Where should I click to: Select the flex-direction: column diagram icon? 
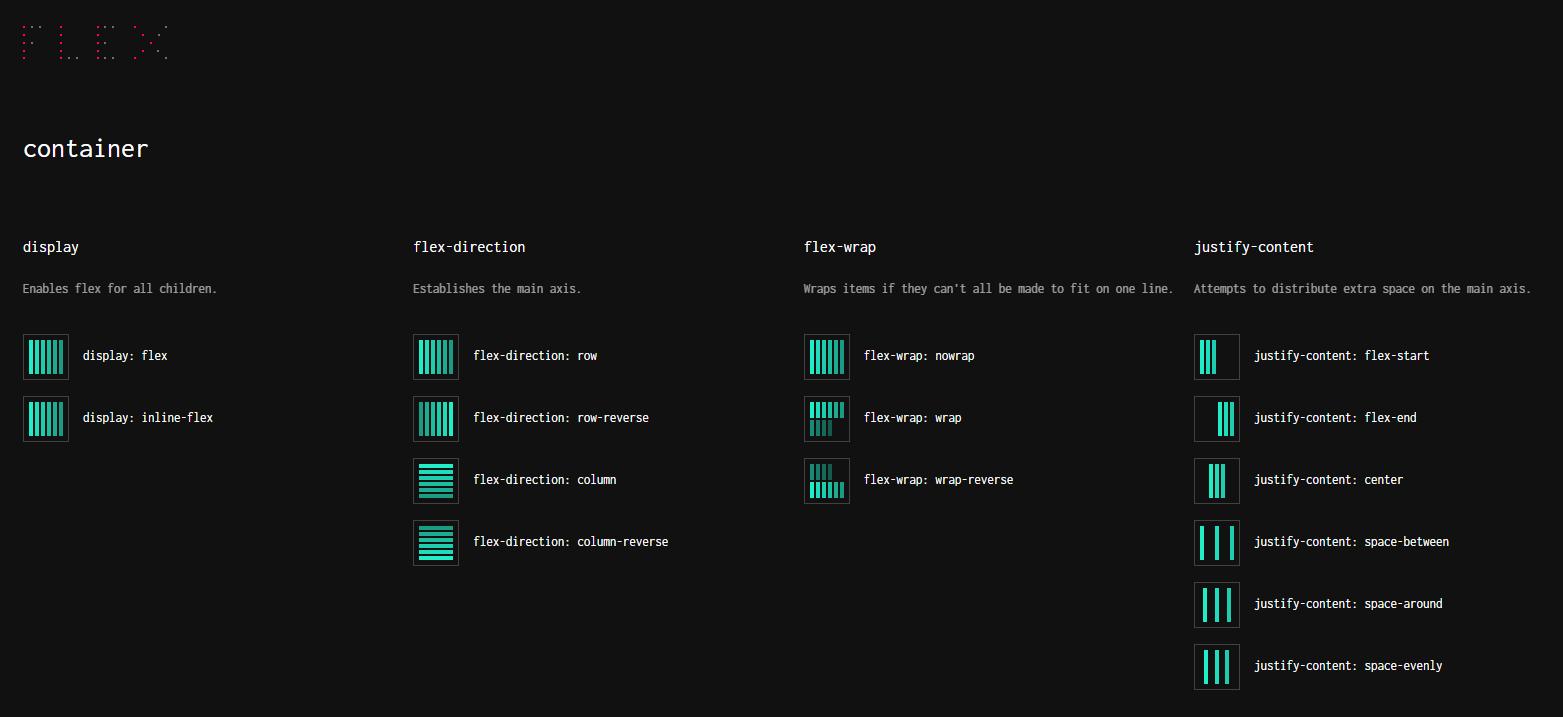[435, 480]
